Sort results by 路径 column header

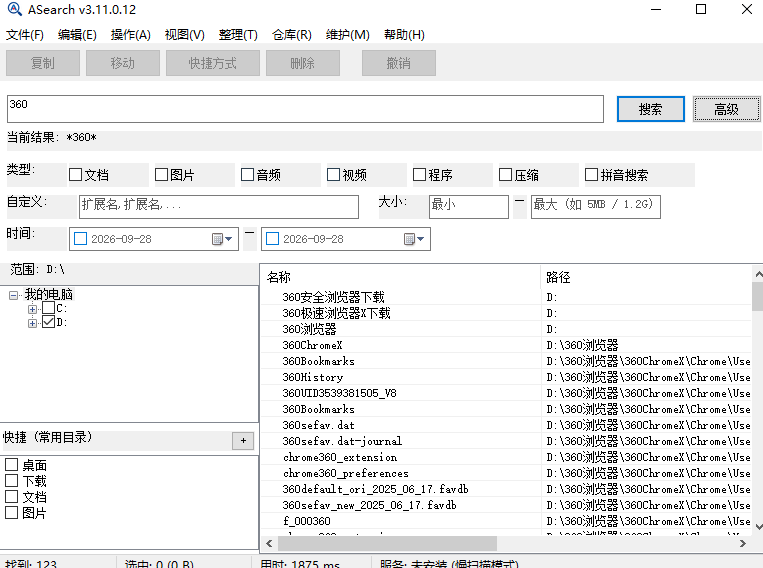pos(646,277)
